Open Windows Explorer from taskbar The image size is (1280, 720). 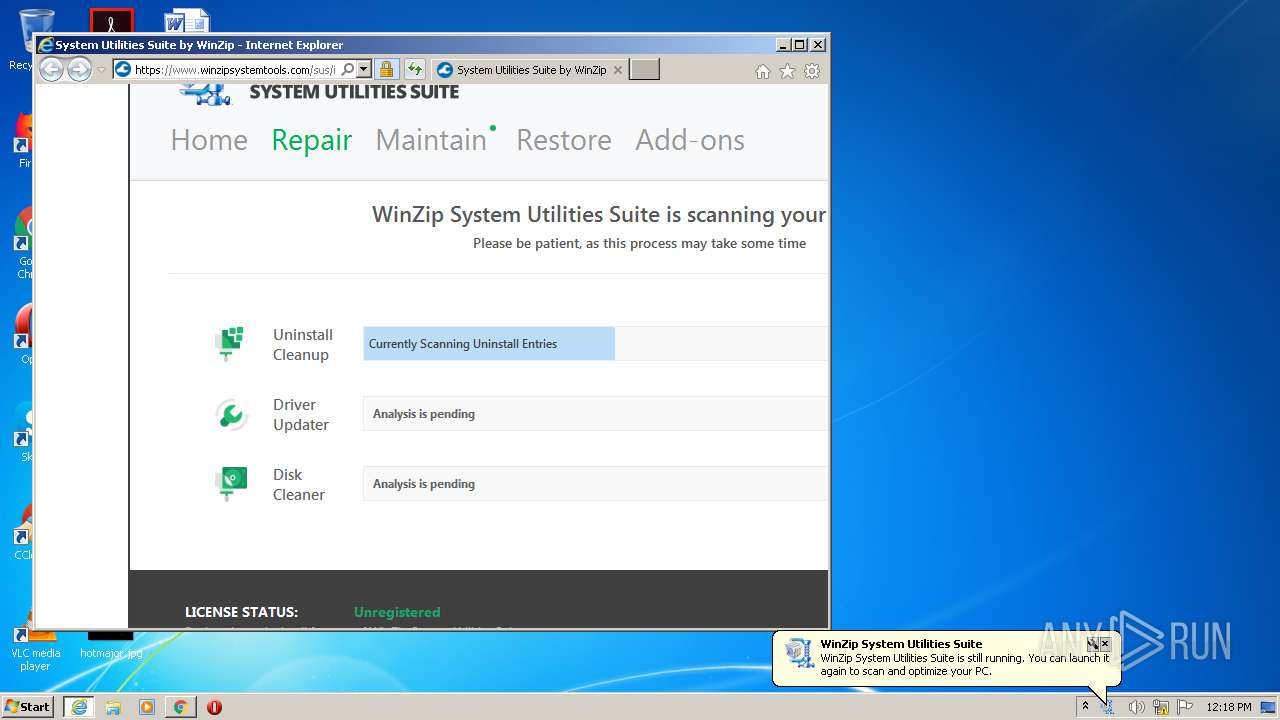click(x=113, y=707)
